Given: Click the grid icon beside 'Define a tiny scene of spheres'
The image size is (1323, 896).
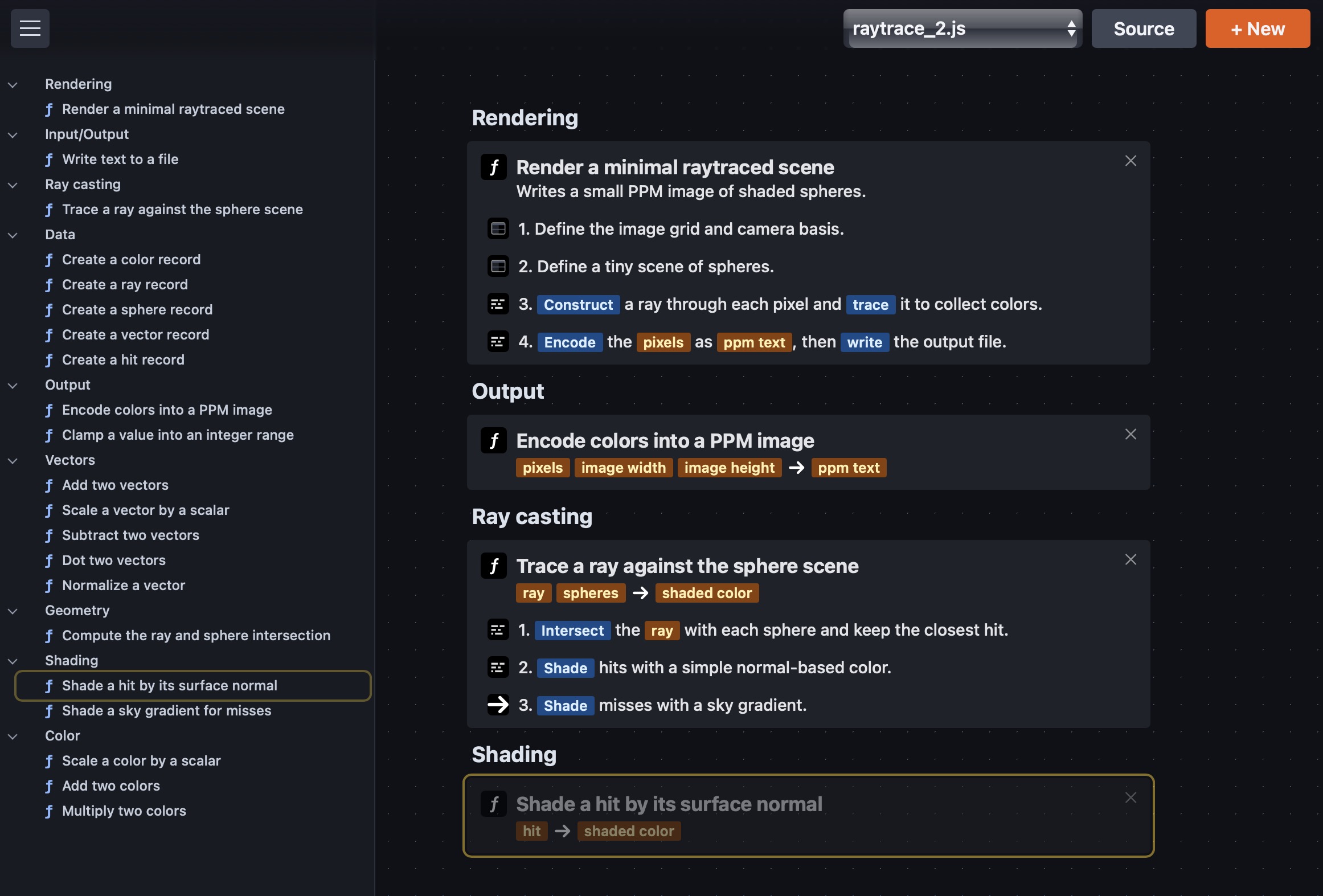Looking at the screenshot, I should click(498, 266).
